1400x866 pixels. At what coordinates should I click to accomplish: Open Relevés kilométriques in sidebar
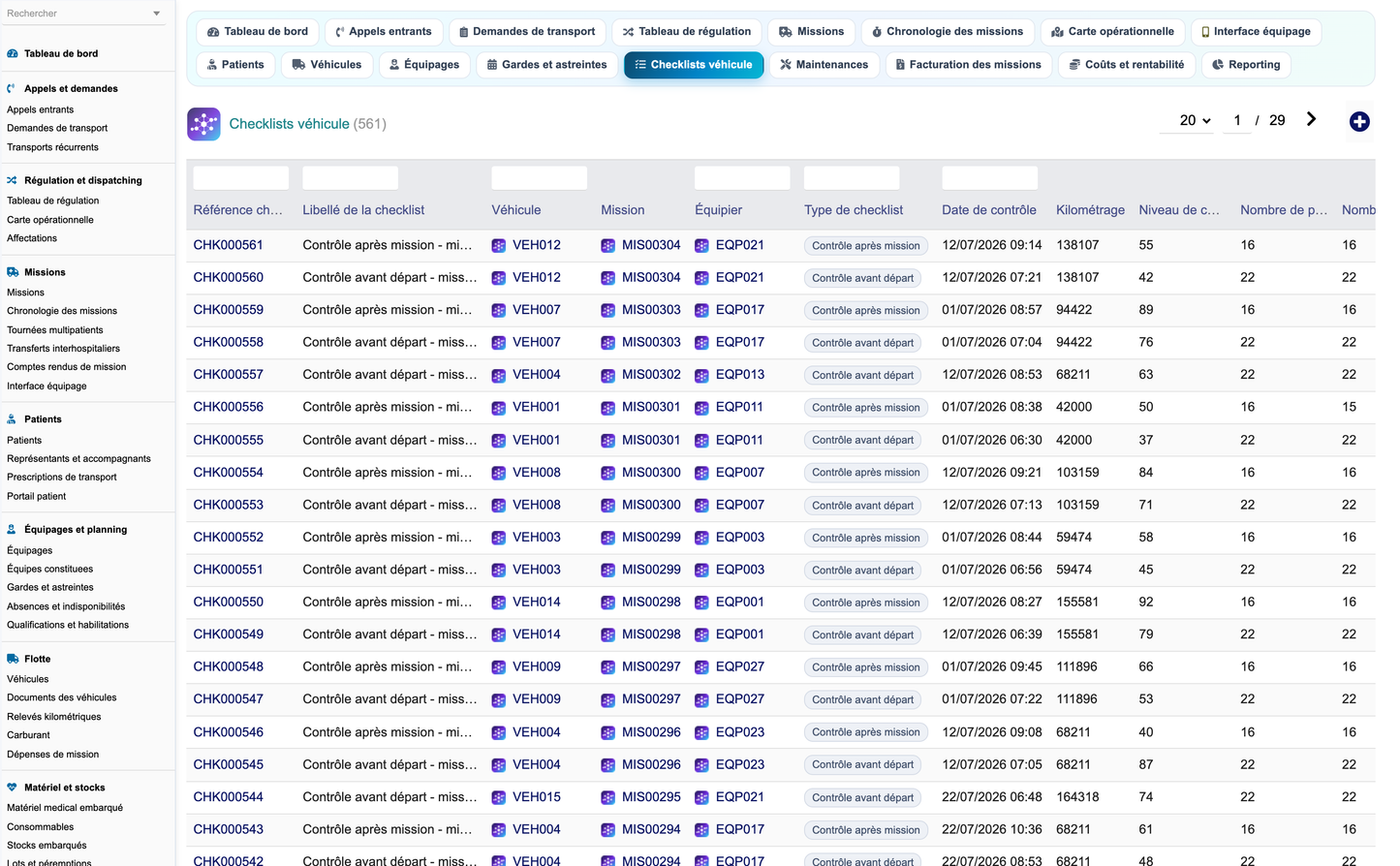(53, 717)
